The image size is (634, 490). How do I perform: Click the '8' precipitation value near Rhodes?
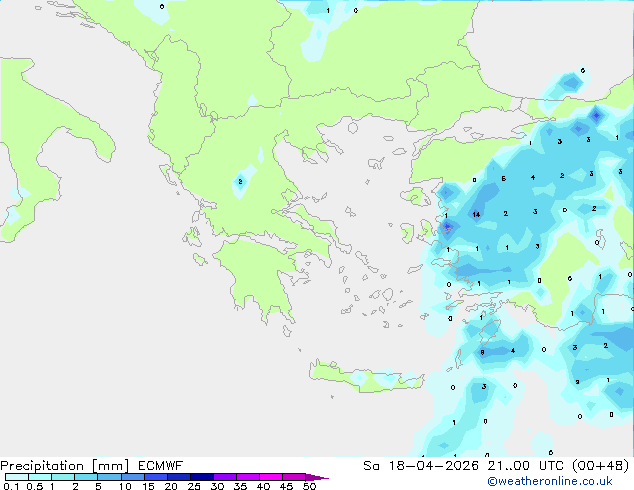482,352
